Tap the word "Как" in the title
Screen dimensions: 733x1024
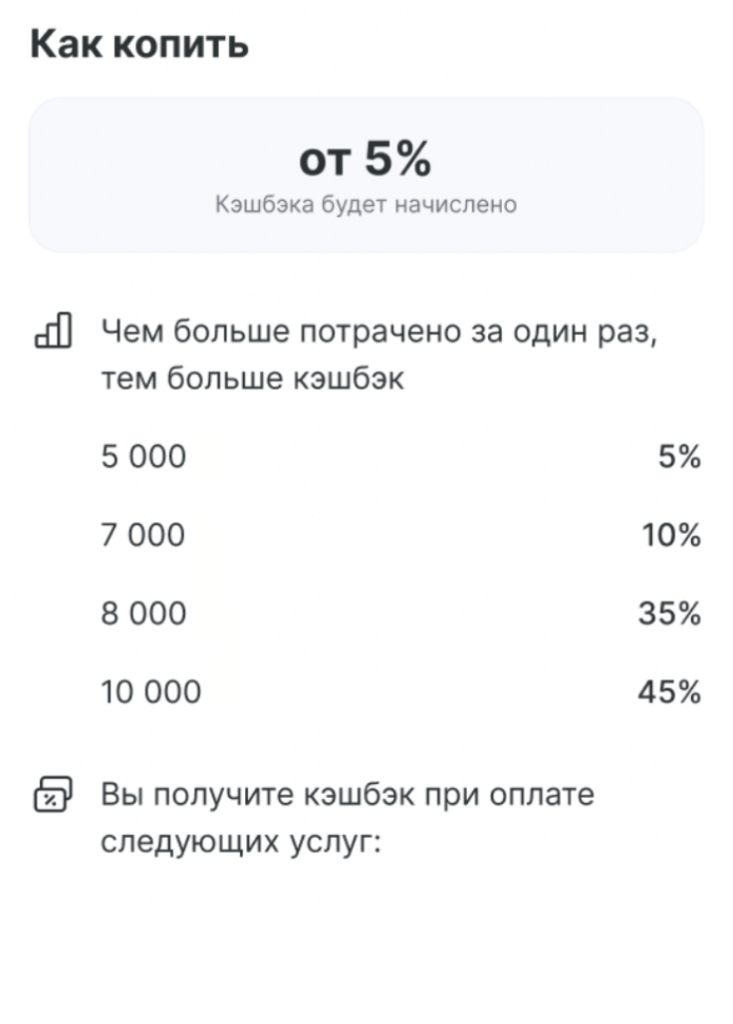point(65,46)
